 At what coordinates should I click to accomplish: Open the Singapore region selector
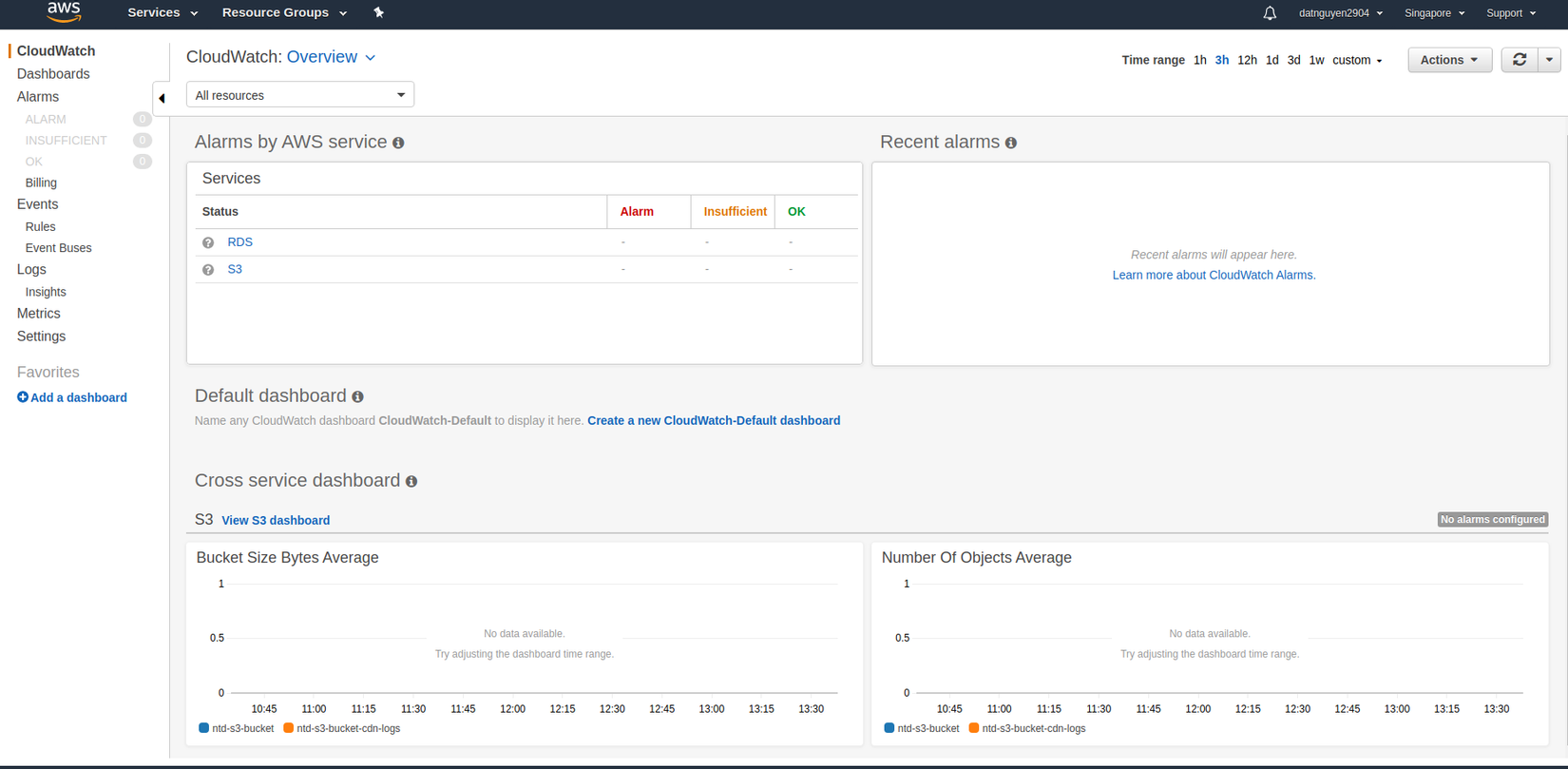(1434, 13)
